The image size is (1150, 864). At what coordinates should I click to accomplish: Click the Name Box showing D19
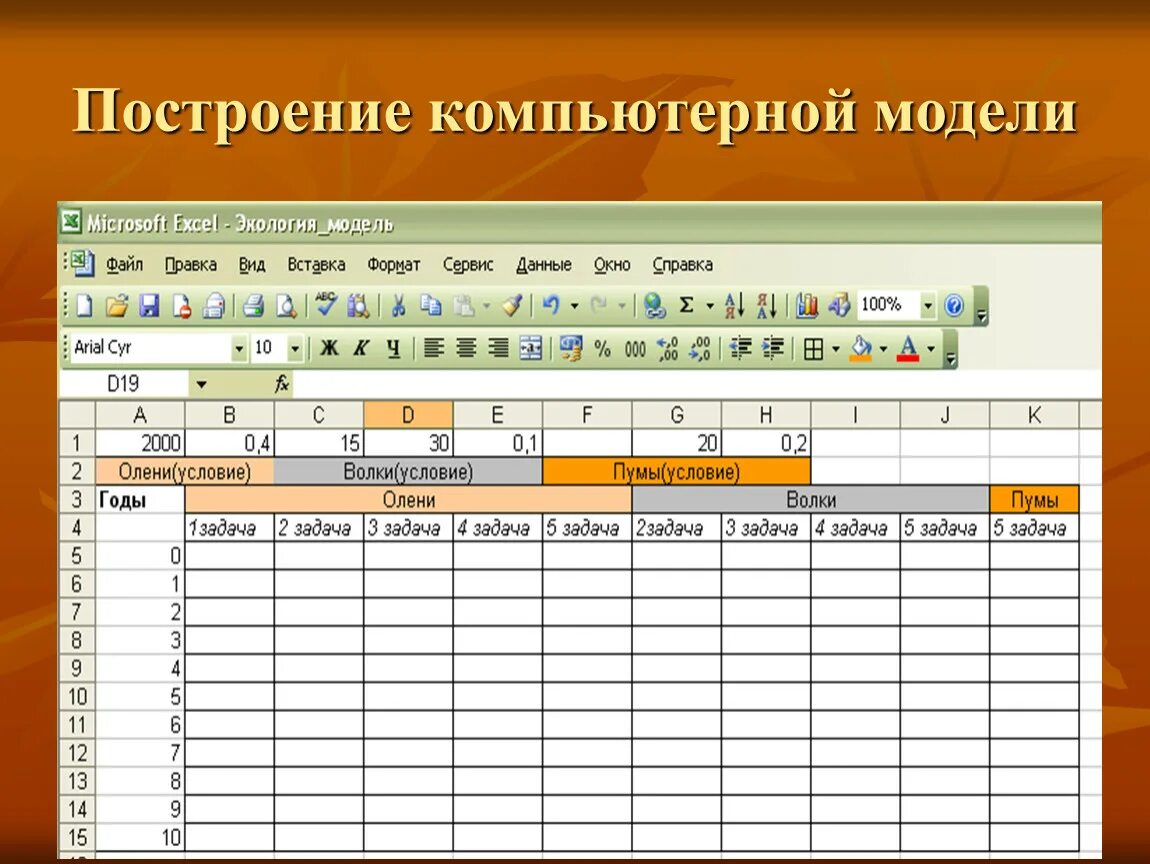[123, 384]
